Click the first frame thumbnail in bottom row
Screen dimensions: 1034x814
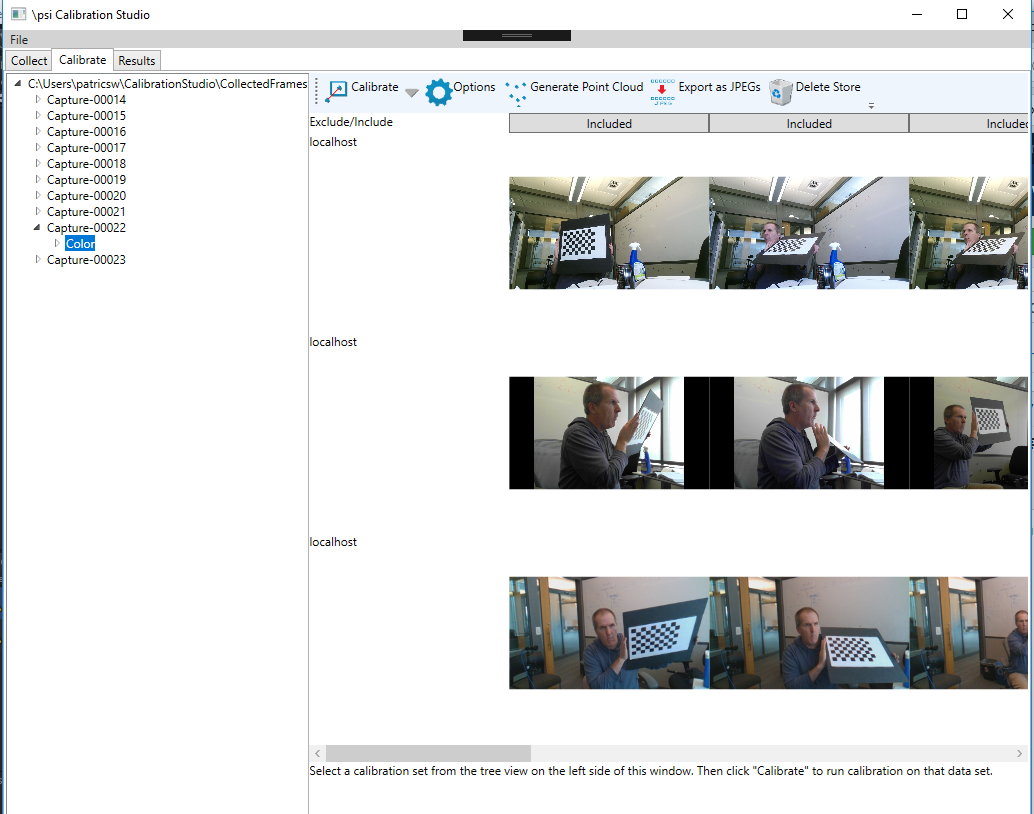coord(609,633)
